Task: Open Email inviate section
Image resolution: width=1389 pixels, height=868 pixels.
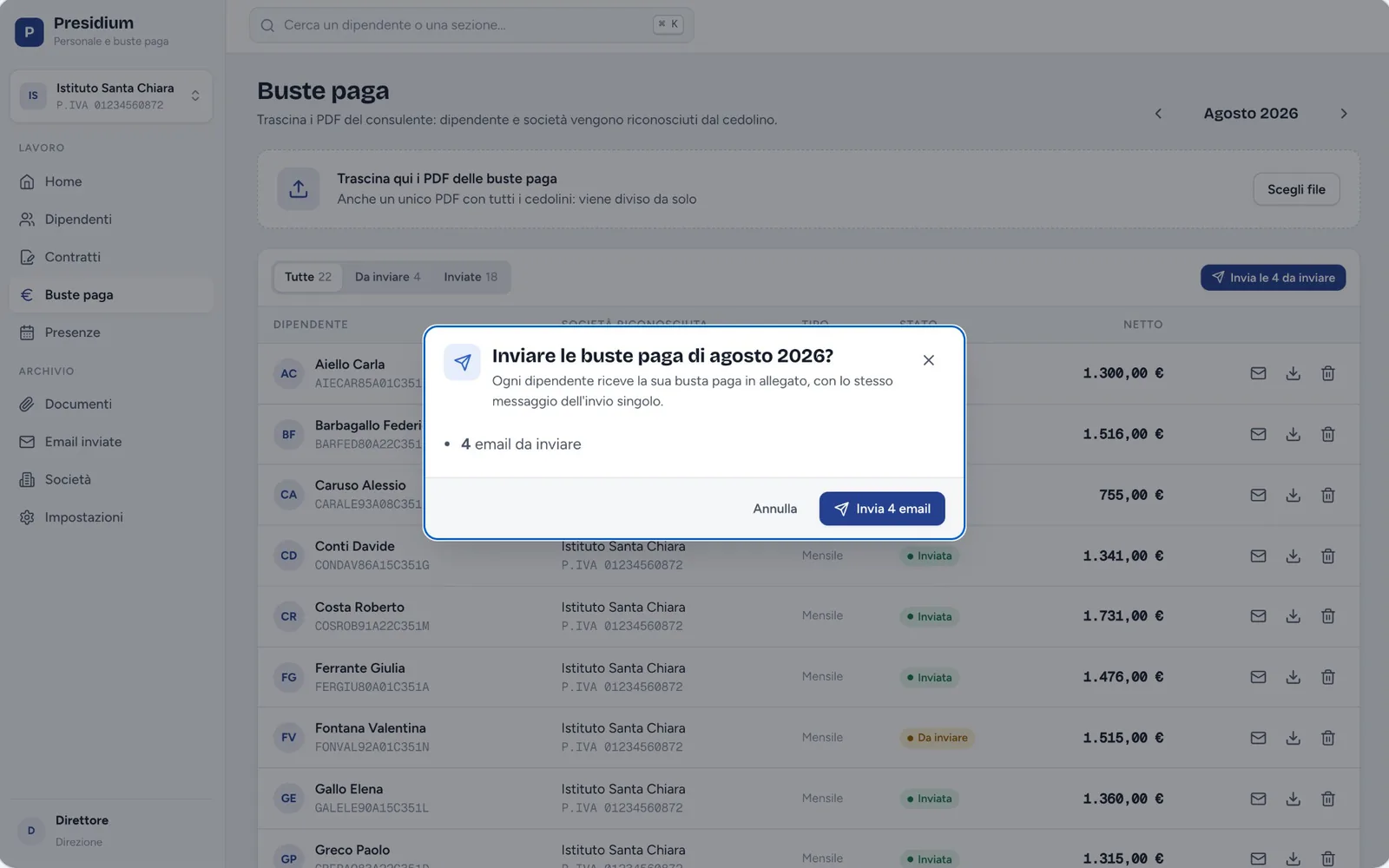Action: pos(111,442)
